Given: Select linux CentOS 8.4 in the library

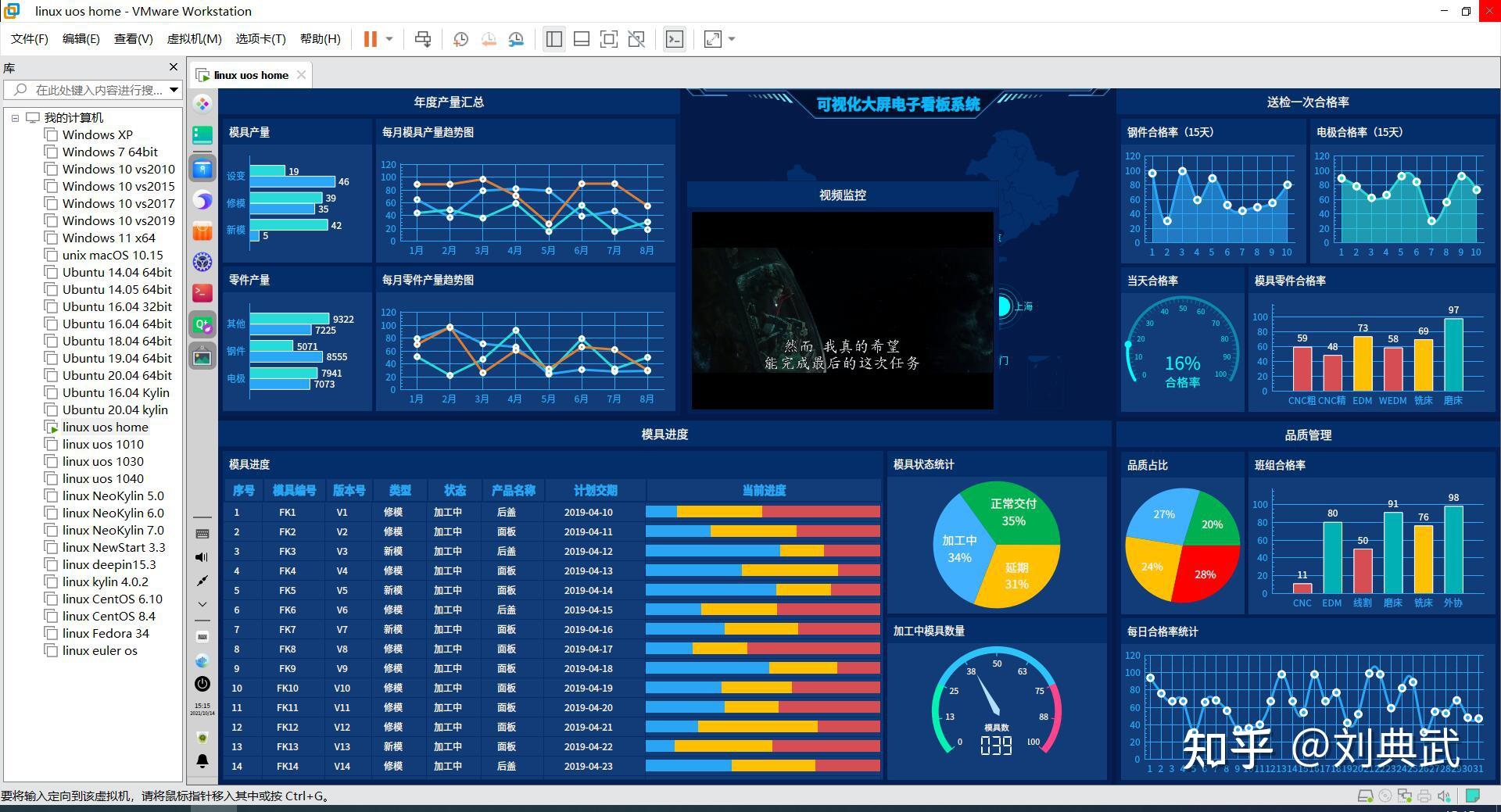Looking at the screenshot, I should pyautogui.click(x=109, y=616).
